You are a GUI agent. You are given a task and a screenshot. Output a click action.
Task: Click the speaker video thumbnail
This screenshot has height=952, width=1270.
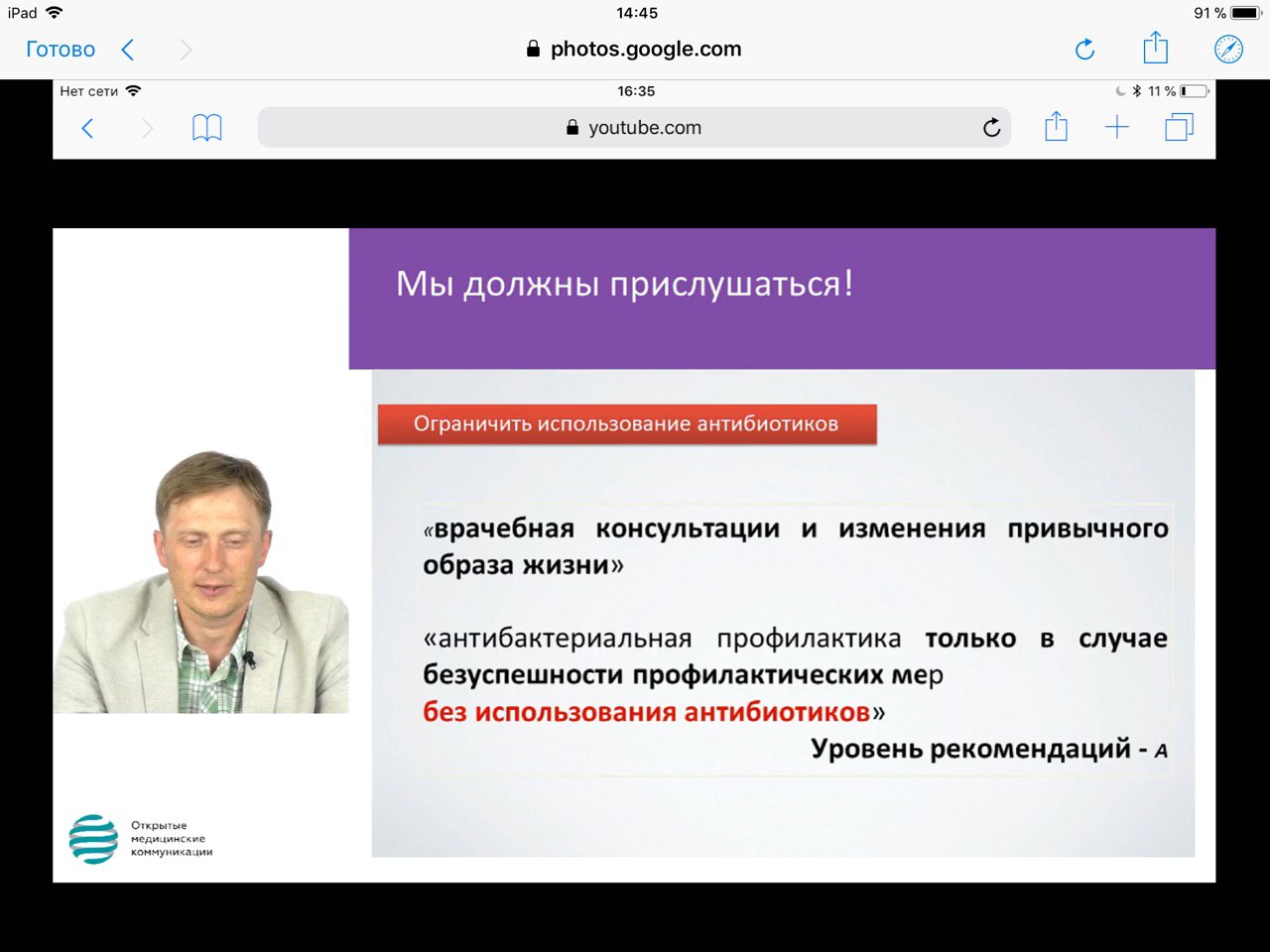click(x=200, y=582)
